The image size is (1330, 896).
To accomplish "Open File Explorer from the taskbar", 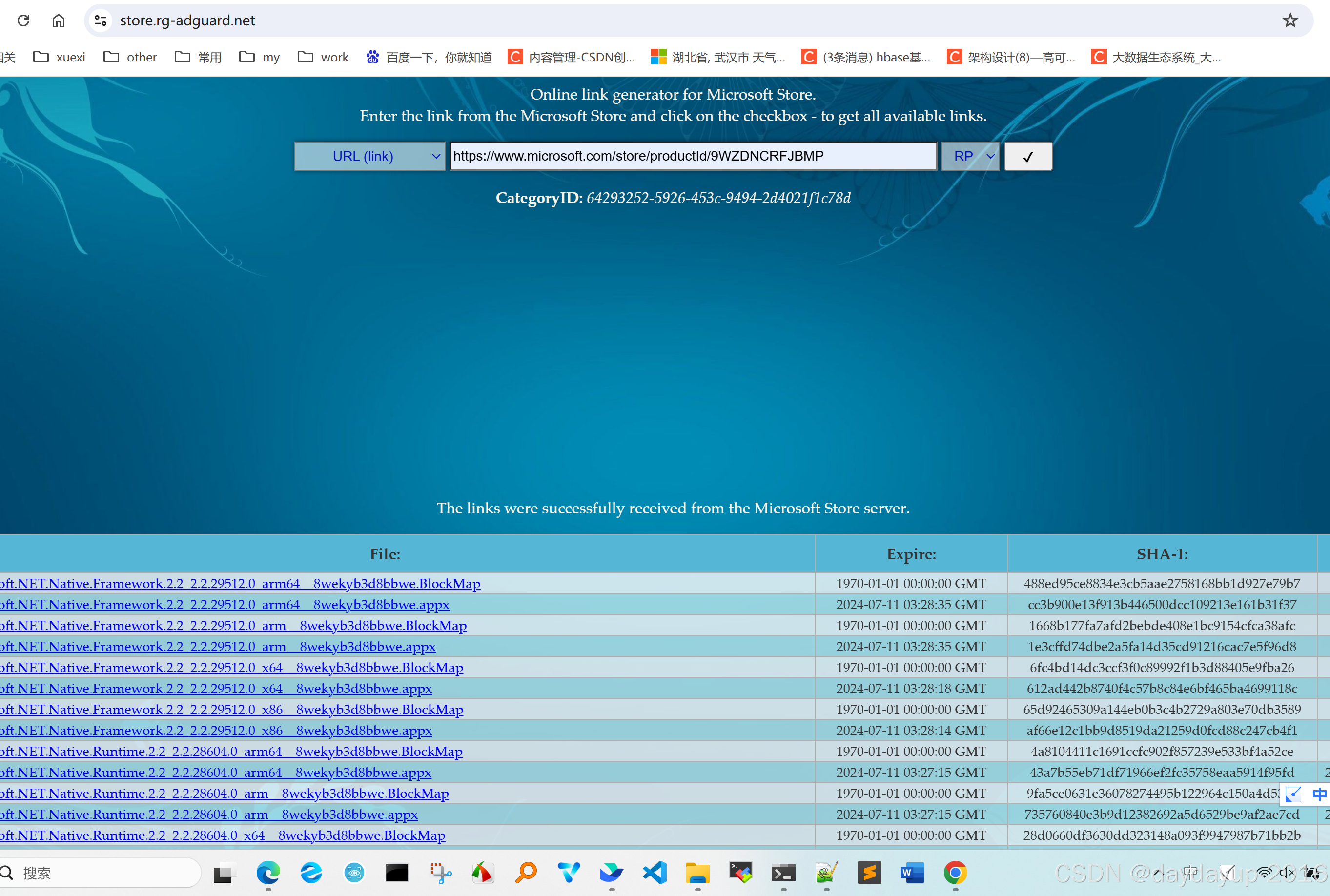I will (697, 873).
